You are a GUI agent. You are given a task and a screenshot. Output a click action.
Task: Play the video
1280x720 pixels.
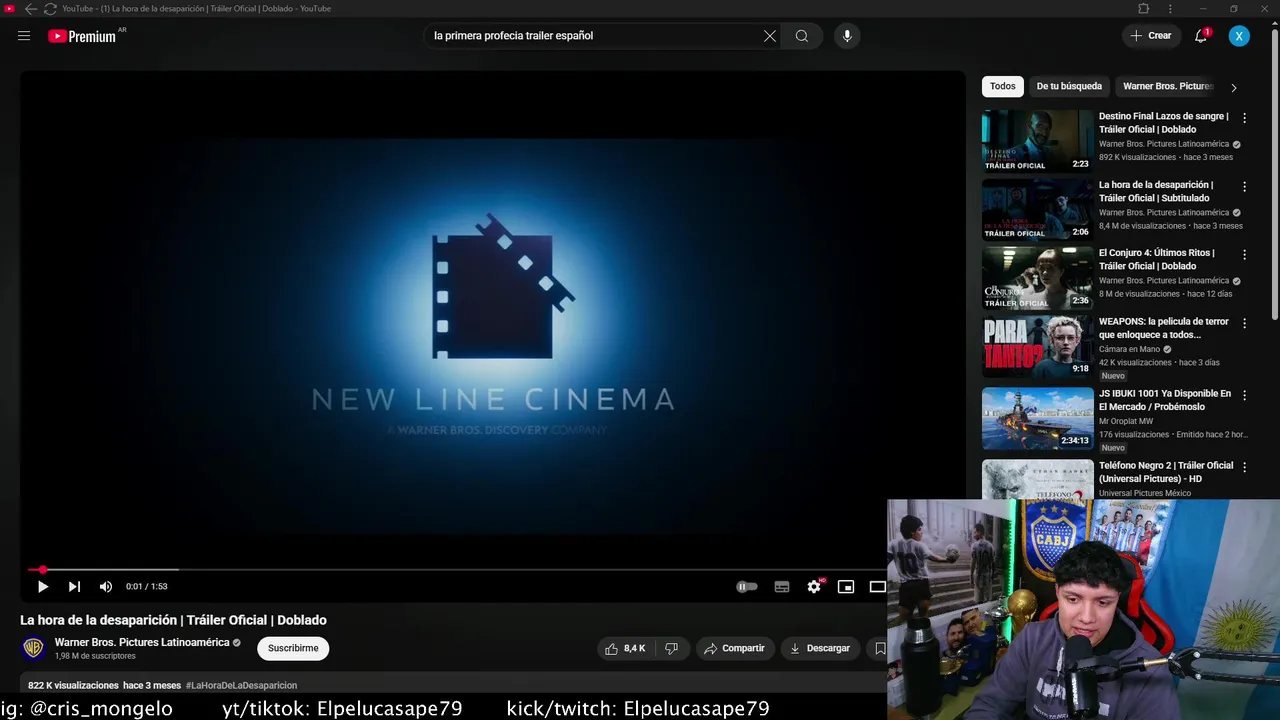click(x=42, y=587)
